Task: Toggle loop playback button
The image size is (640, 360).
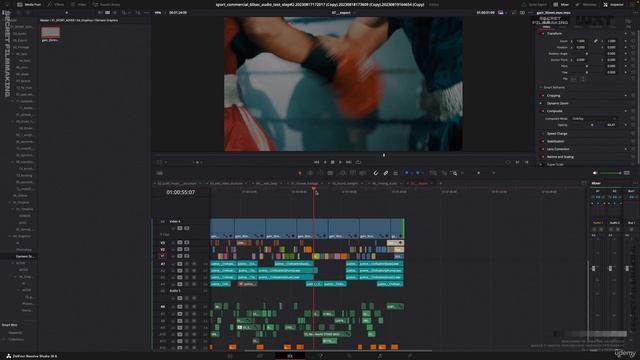Action: tap(358, 162)
